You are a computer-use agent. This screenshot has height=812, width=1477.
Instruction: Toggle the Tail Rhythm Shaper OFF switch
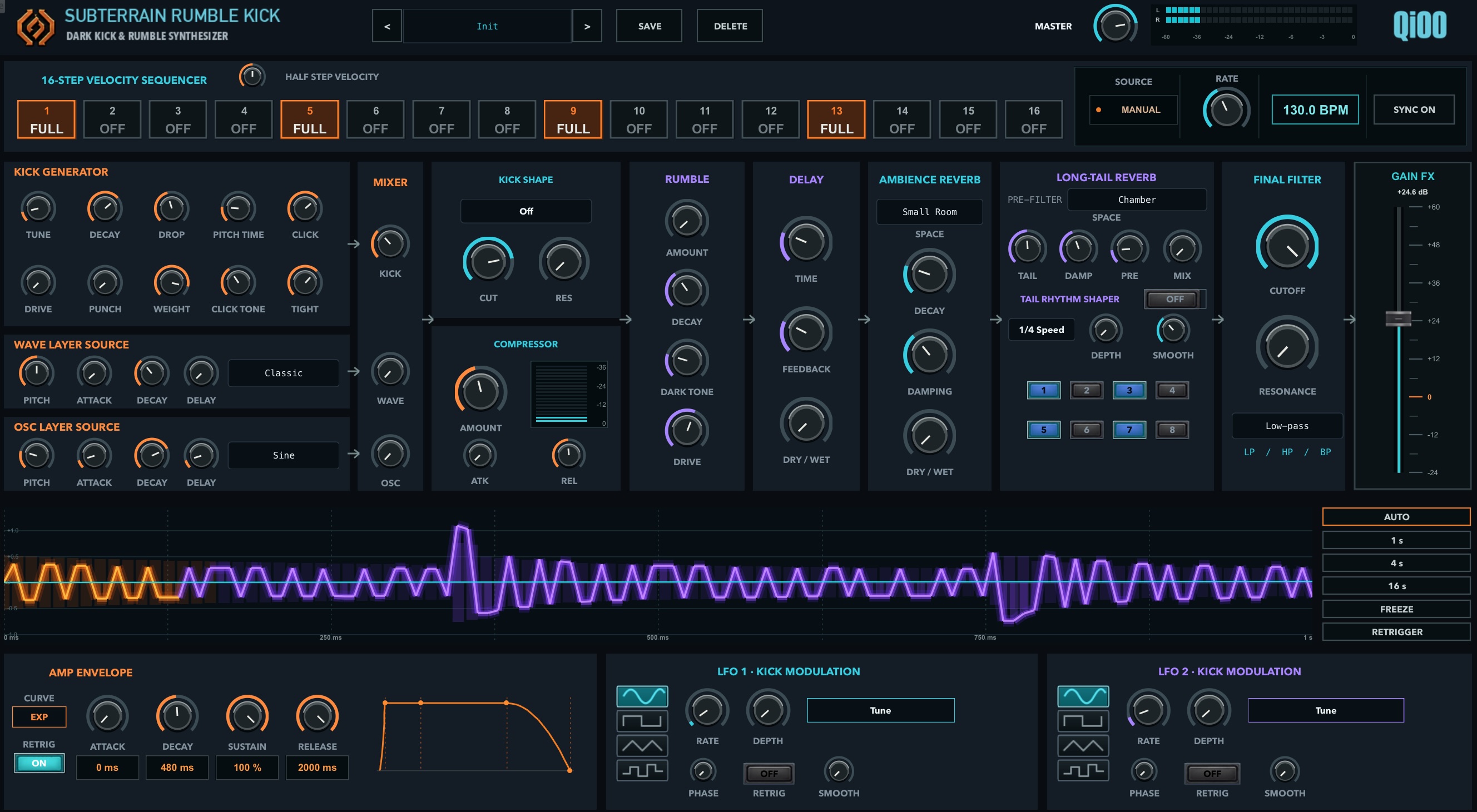pos(1174,299)
